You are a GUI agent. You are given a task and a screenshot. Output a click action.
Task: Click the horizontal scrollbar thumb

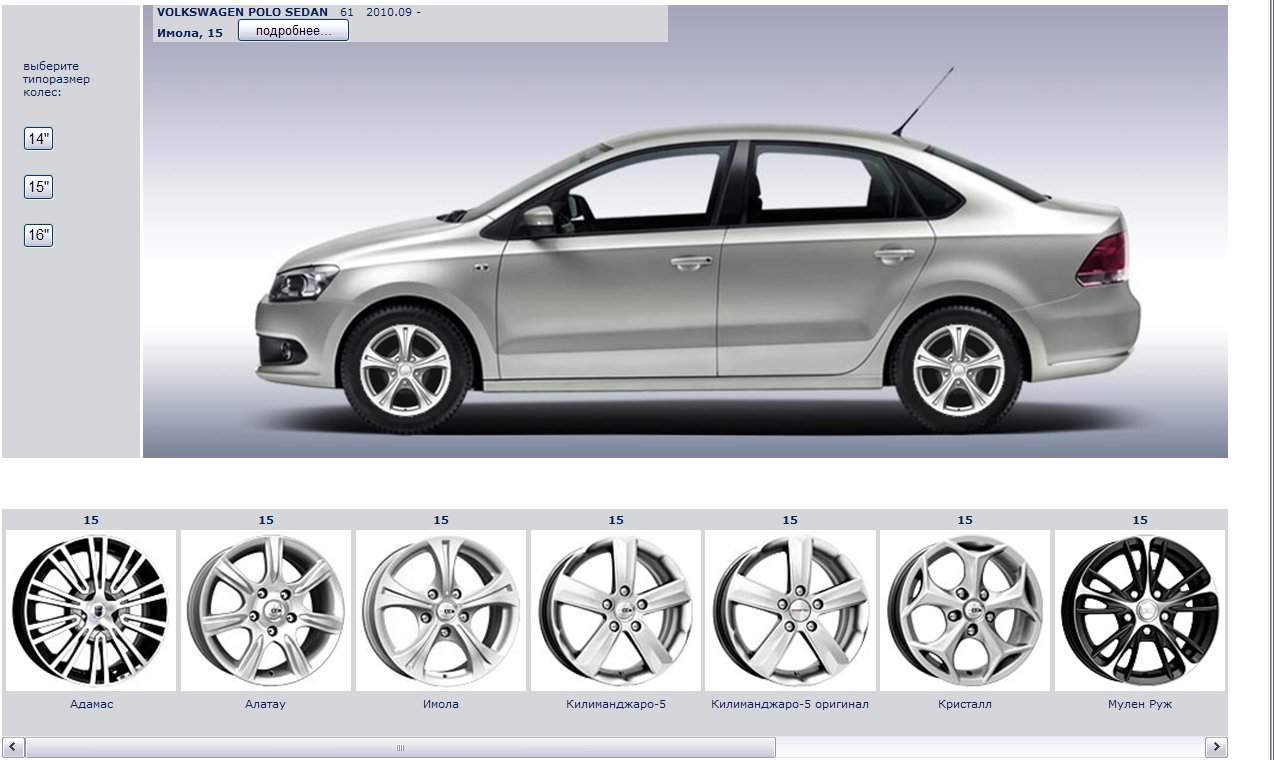tap(400, 747)
